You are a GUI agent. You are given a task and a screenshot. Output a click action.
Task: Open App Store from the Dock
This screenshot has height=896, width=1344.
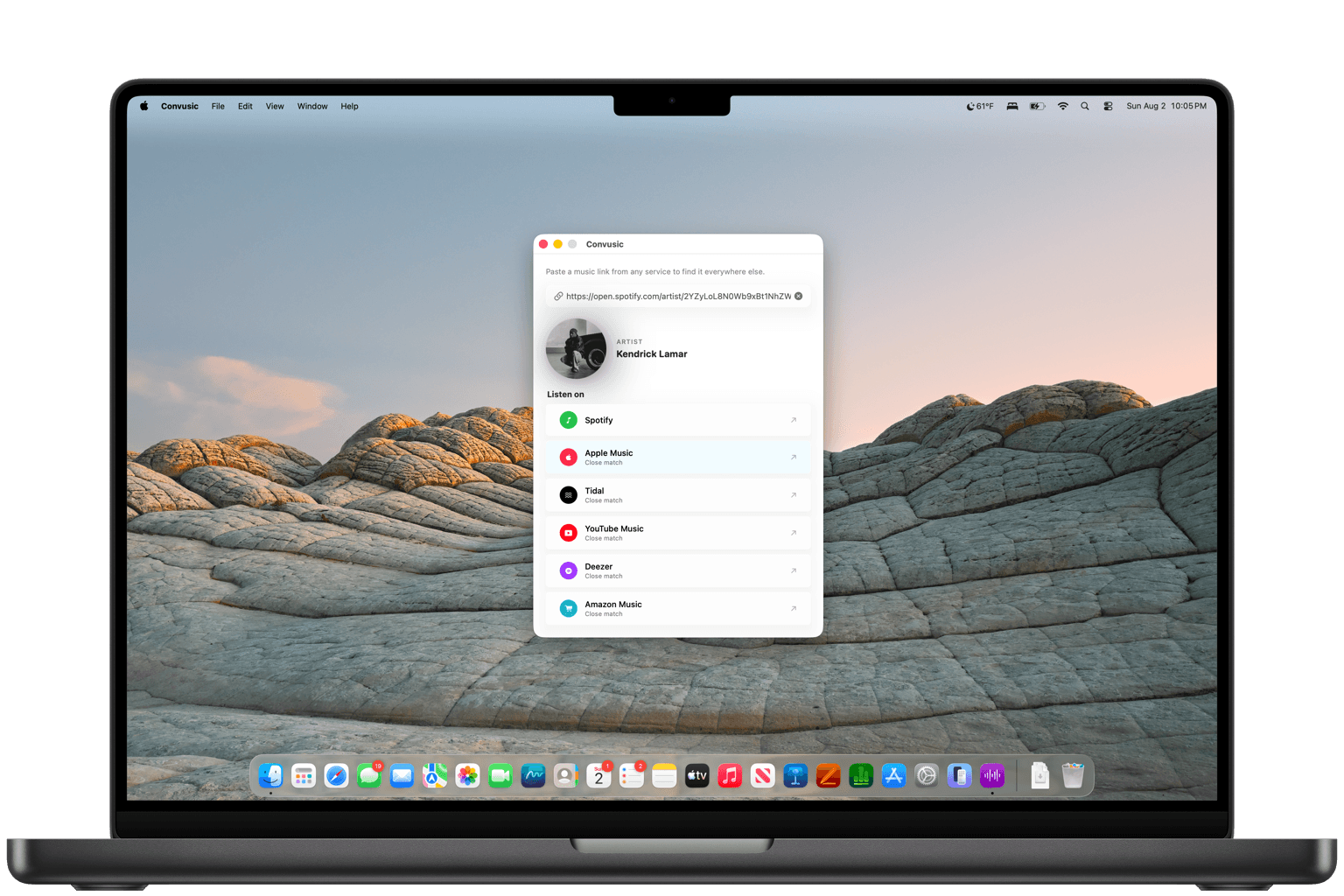pos(894,775)
